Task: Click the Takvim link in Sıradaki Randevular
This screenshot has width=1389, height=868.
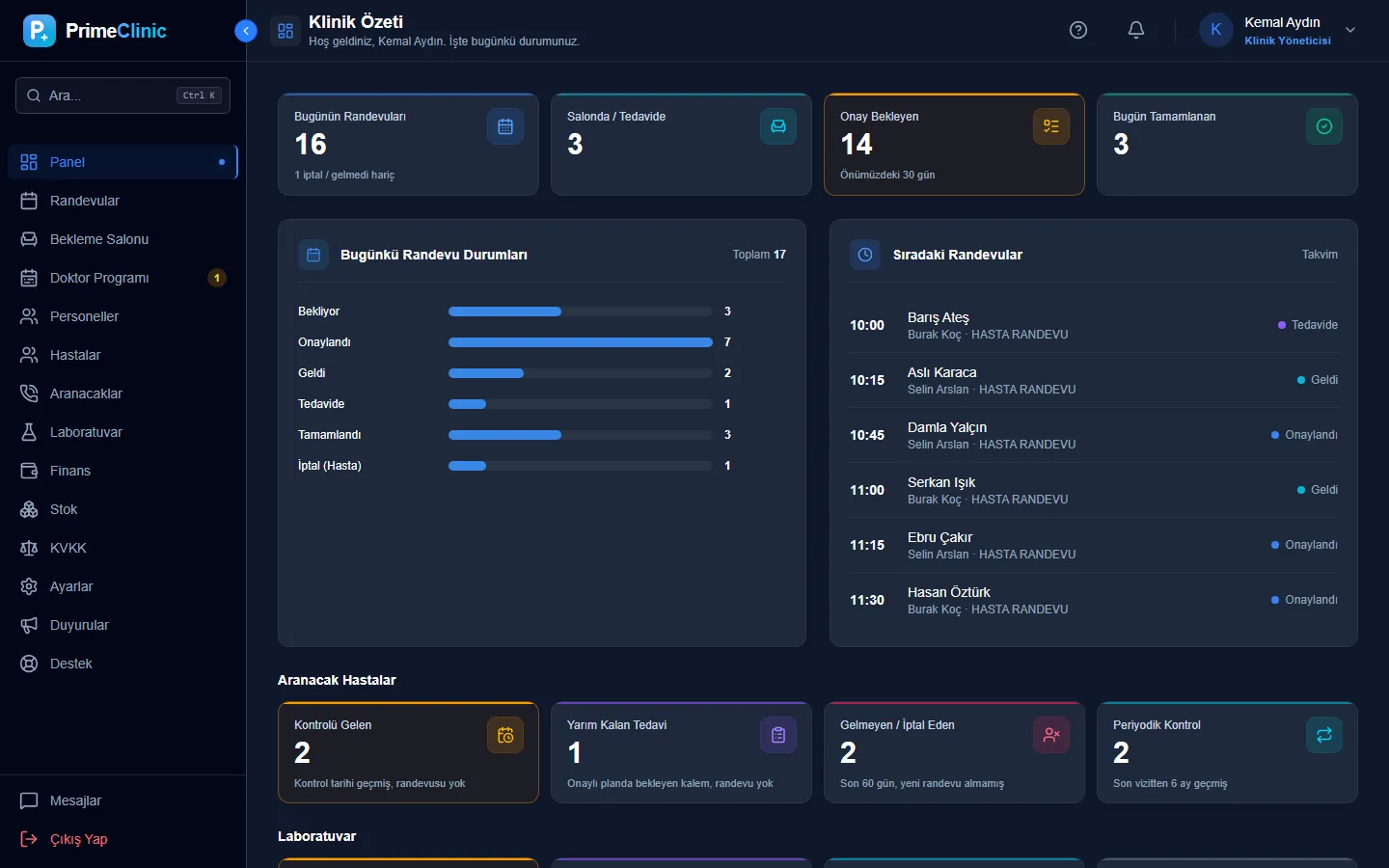Action: 1320,255
